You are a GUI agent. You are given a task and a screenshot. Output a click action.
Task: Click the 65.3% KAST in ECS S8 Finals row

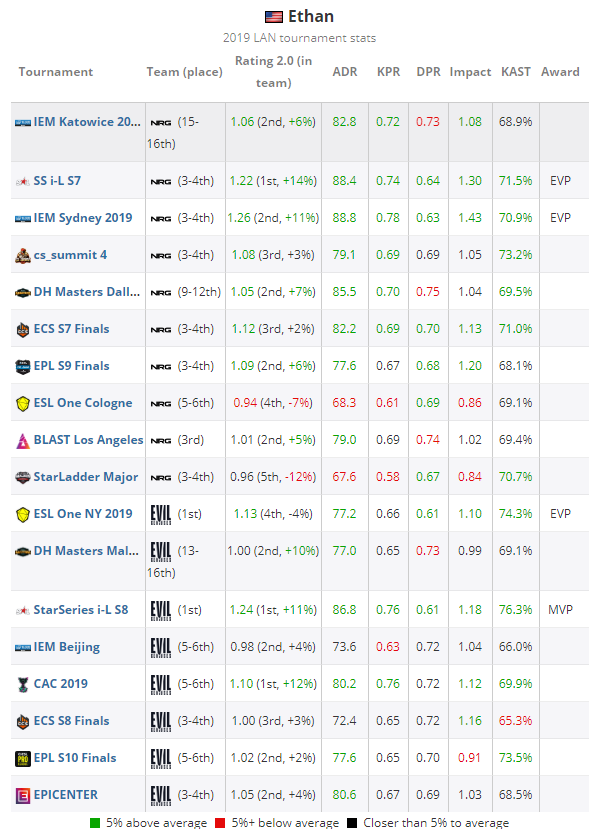point(515,721)
